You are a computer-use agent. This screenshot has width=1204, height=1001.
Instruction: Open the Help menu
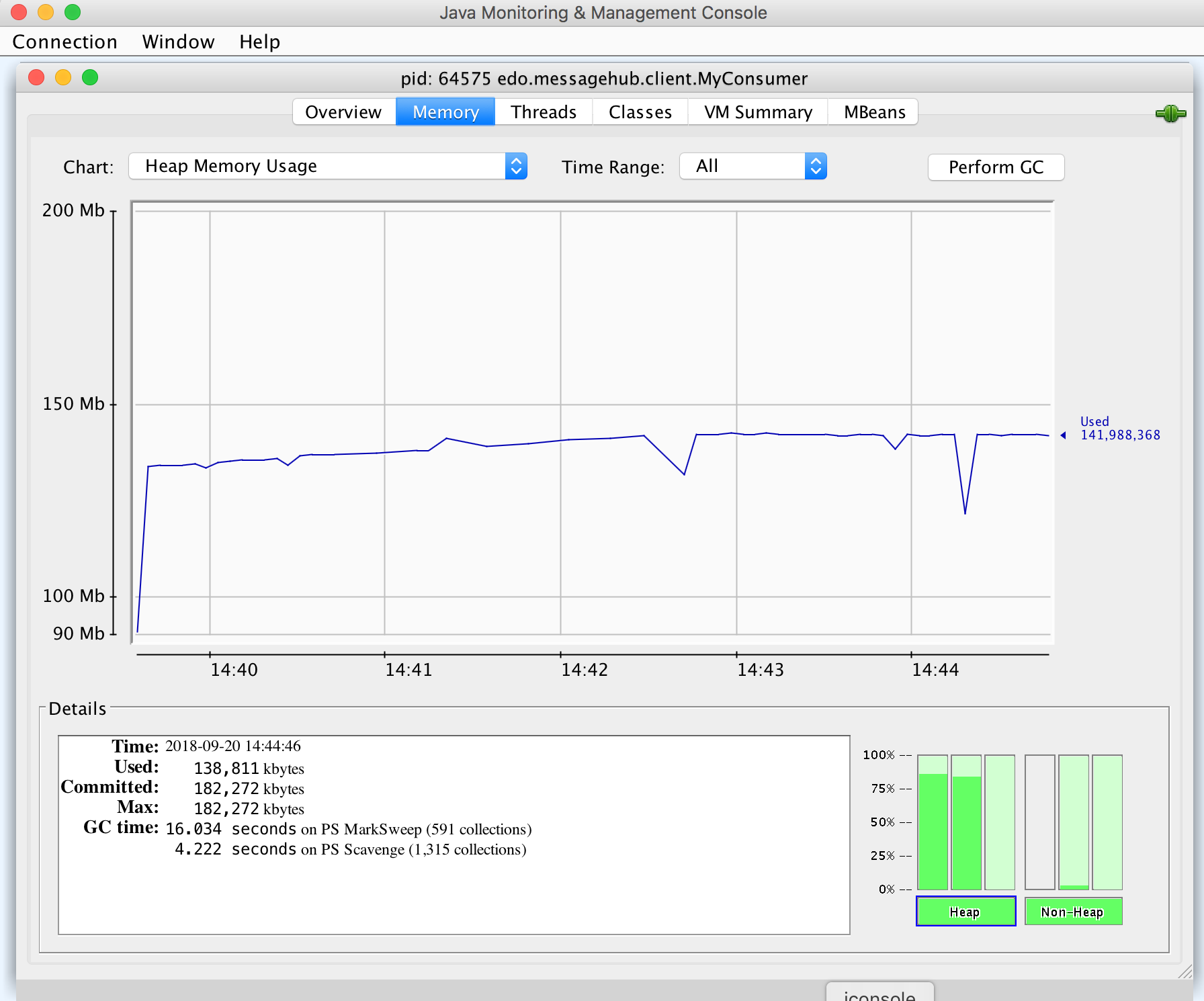[x=259, y=42]
